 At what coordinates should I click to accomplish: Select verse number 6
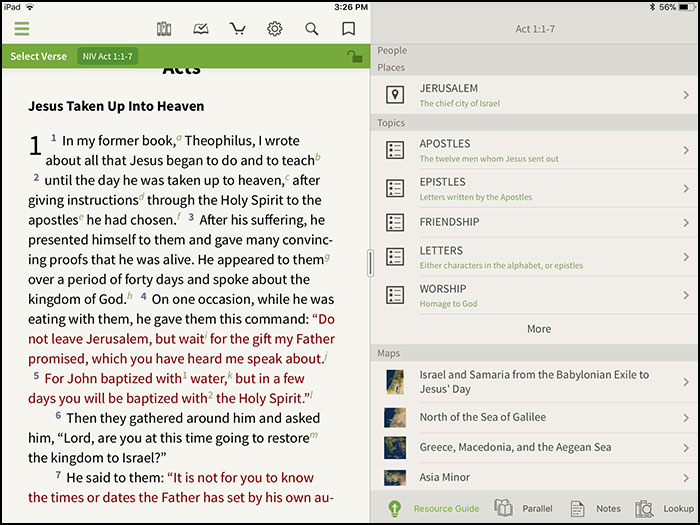[58, 416]
